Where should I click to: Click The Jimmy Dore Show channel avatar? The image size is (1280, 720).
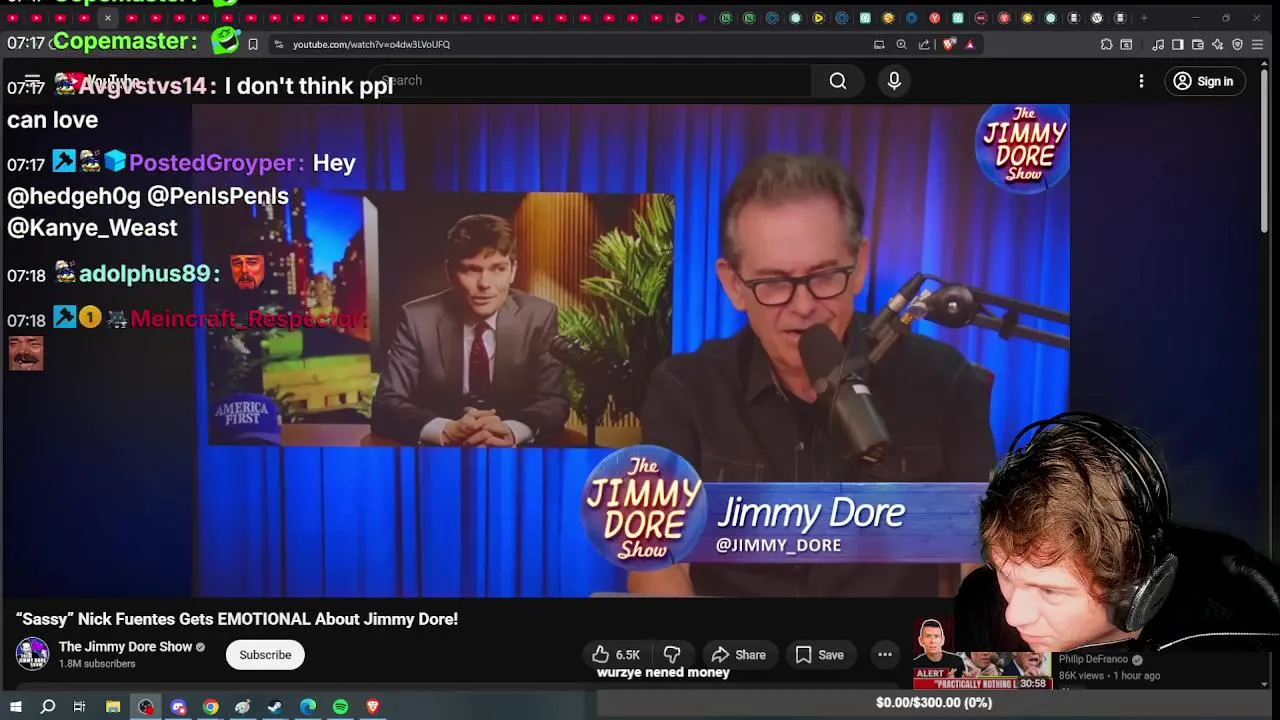32,654
